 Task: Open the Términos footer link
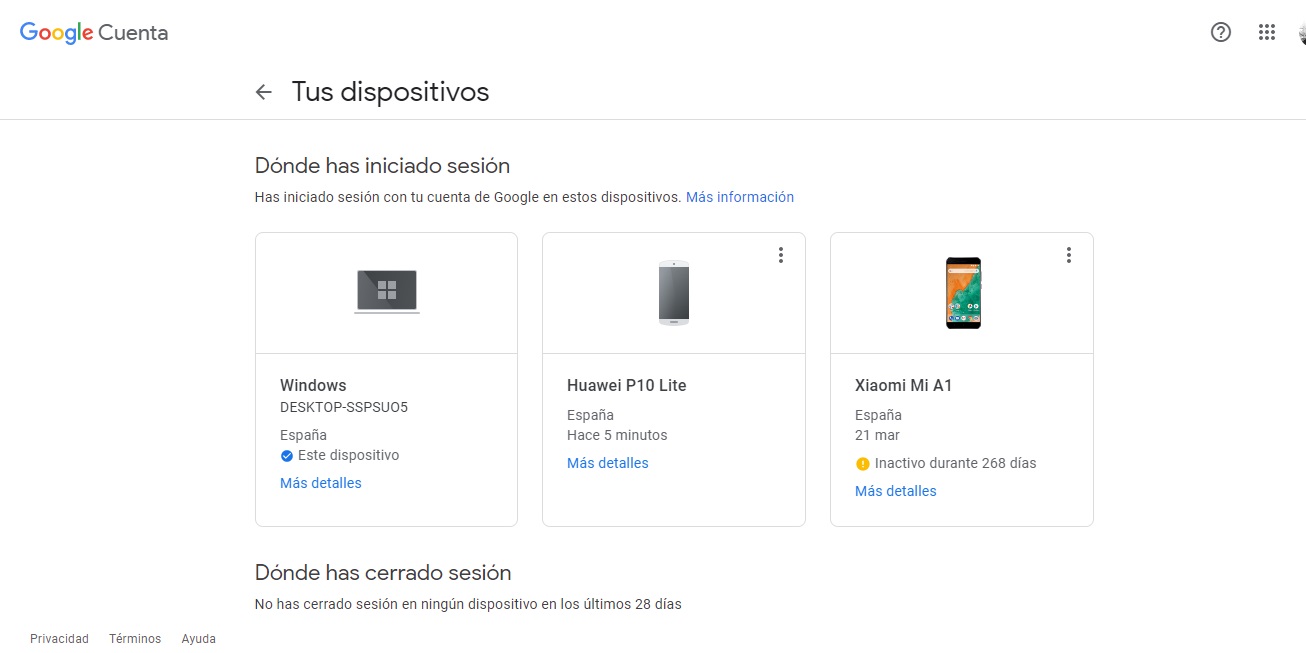pyautogui.click(x=135, y=639)
